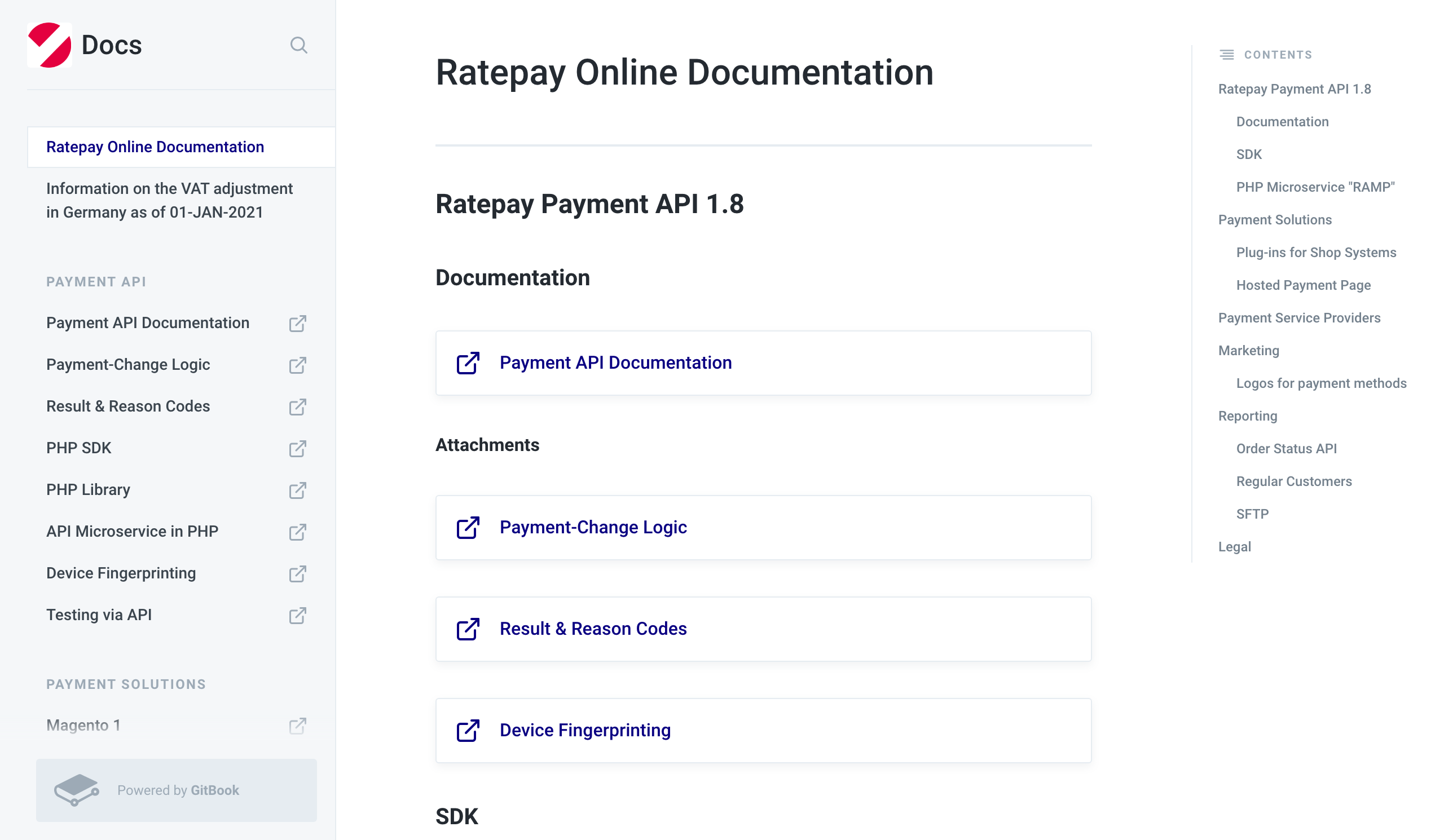
Task: Jump to SDK in contents
Action: [x=1249, y=154]
